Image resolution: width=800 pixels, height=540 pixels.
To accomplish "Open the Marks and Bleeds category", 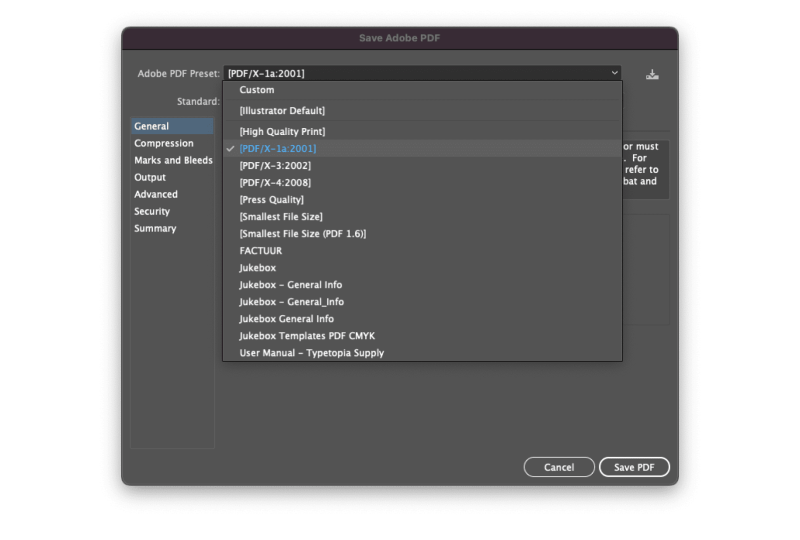I will 172,160.
